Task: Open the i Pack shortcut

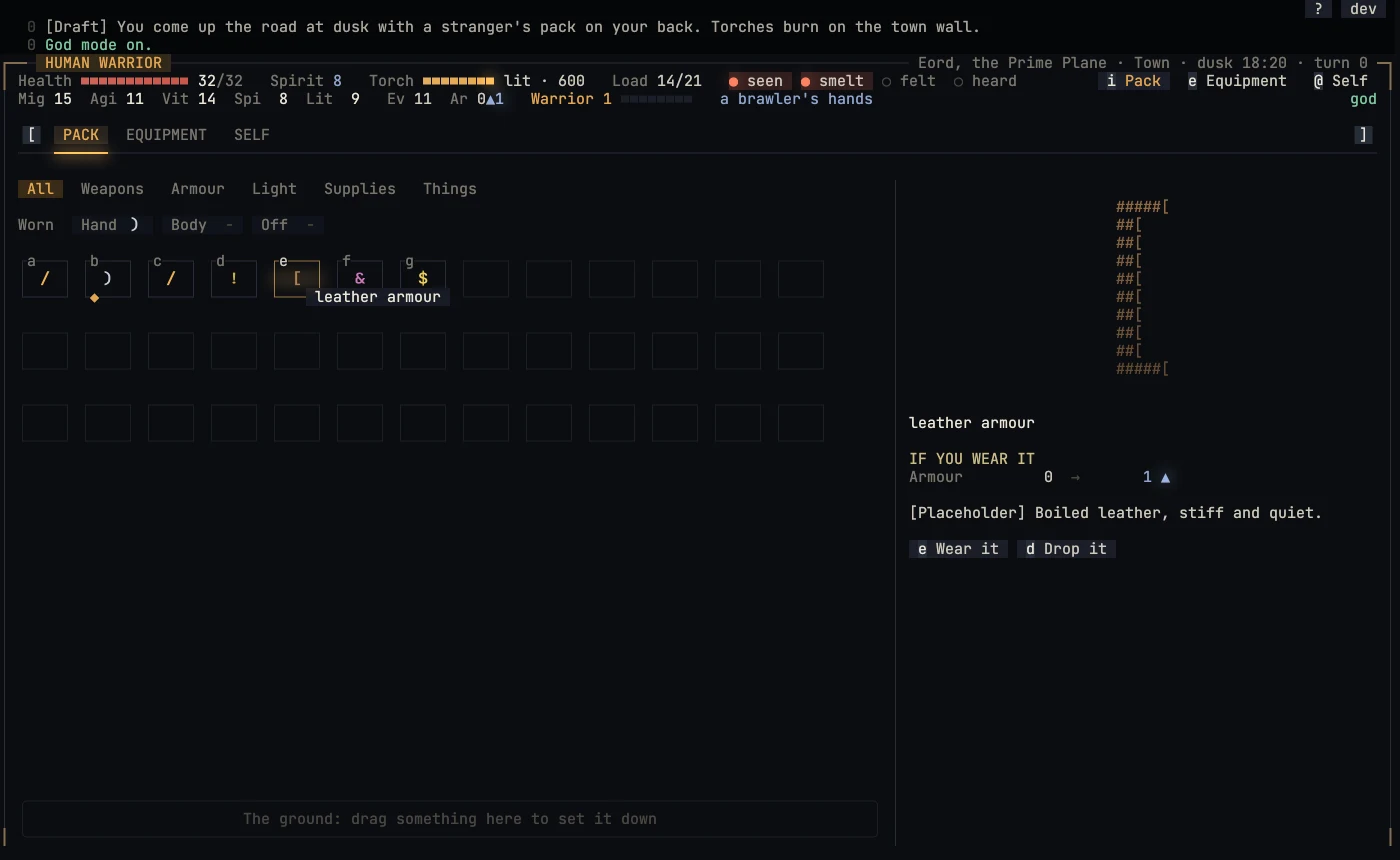Action: [x=1134, y=81]
